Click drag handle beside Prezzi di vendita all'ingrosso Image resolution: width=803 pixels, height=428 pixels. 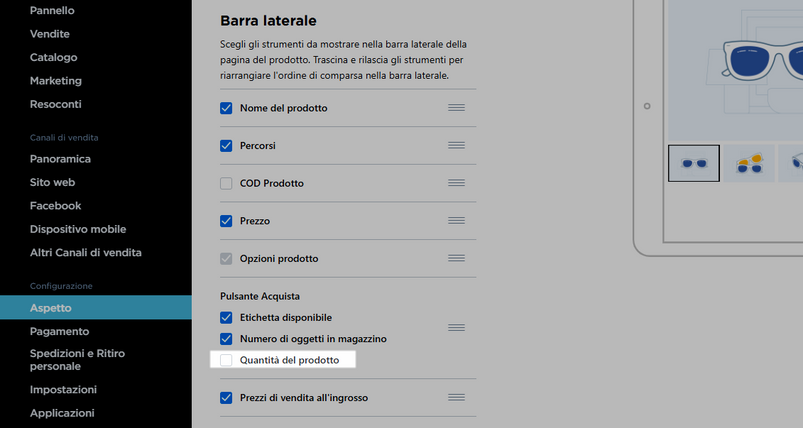tap(456, 397)
